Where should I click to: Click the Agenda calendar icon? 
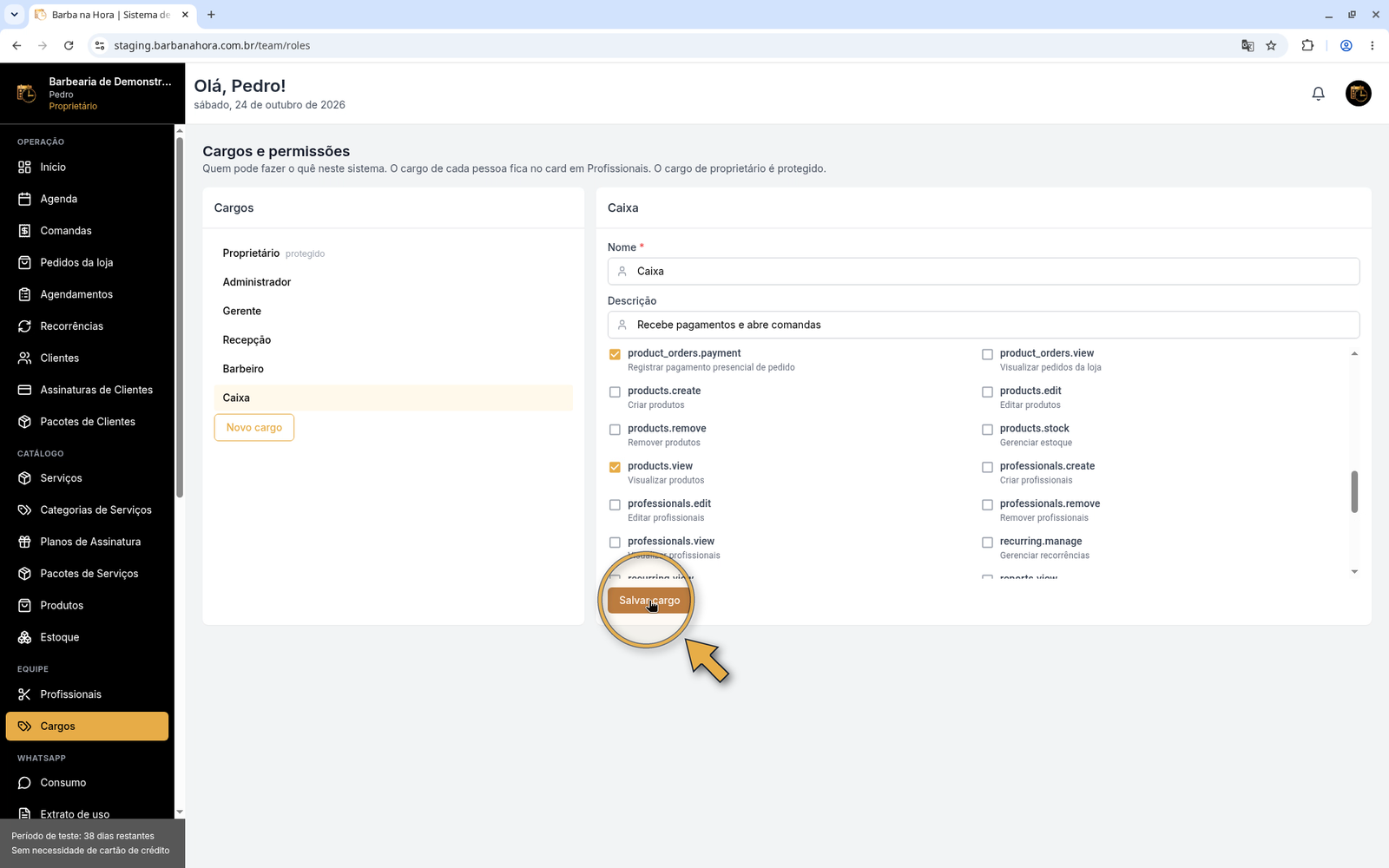pyautogui.click(x=24, y=199)
